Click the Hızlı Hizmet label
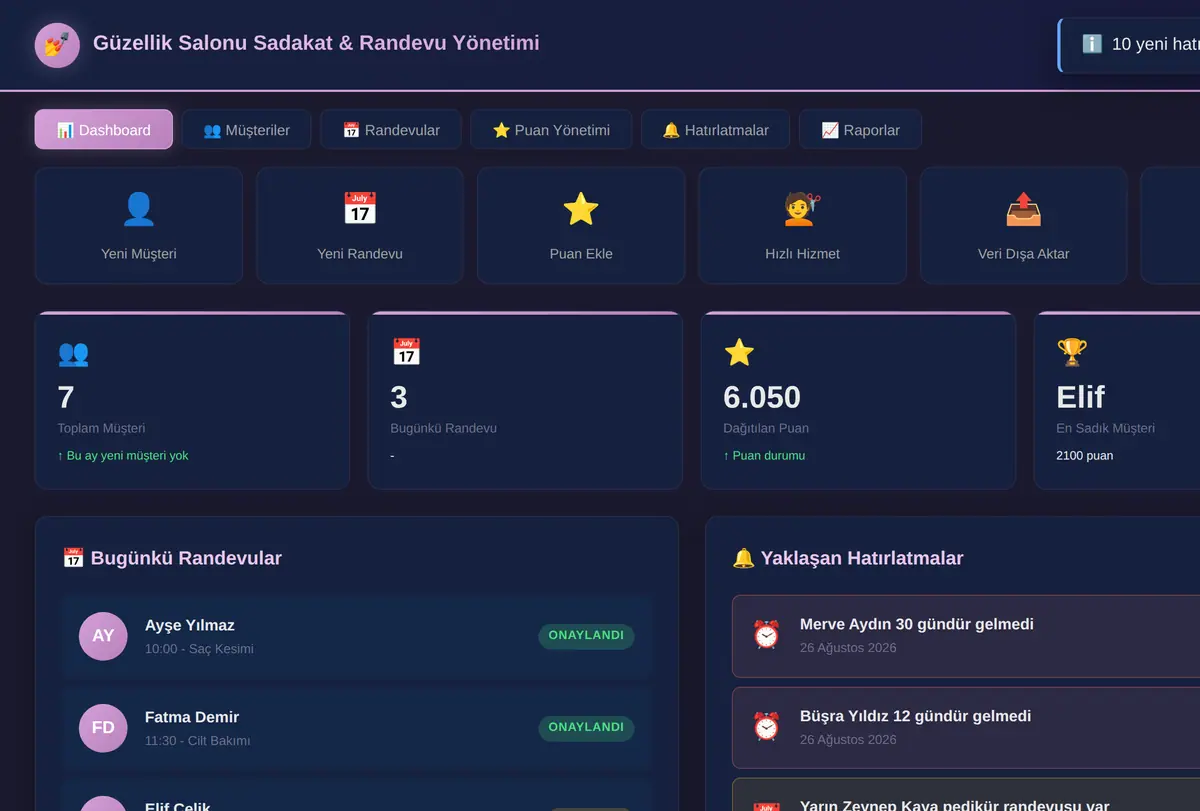The width and height of the screenshot is (1200, 811). click(x=802, y=254)
